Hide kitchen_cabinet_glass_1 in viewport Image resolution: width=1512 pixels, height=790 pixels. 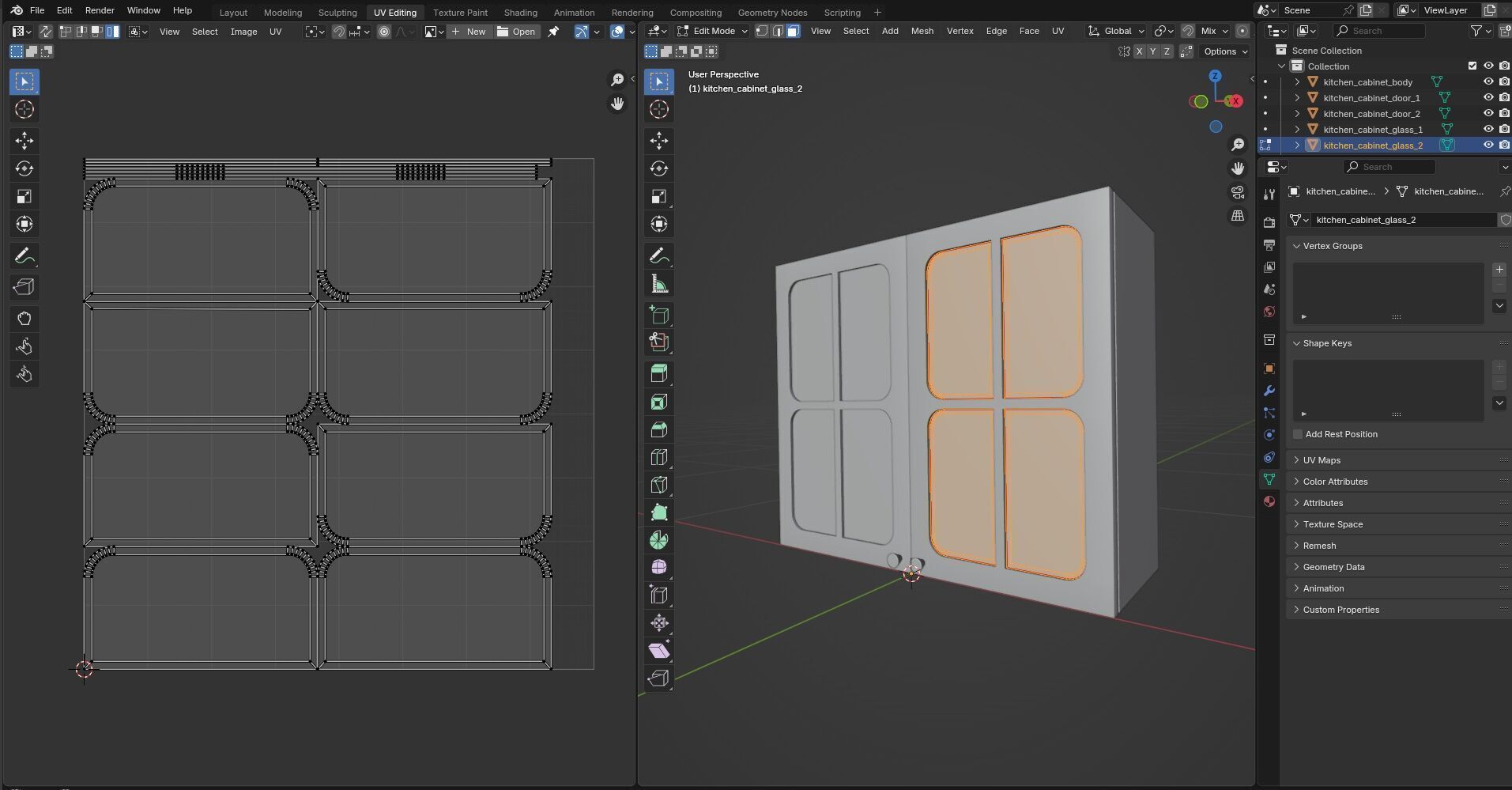(x=1488, y=130)
